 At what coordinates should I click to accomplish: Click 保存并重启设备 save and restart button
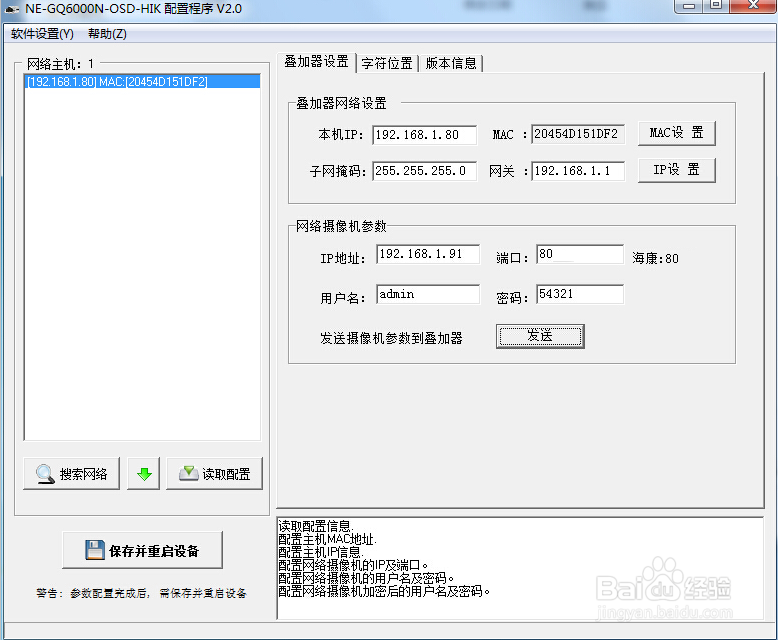pos(142,550)
